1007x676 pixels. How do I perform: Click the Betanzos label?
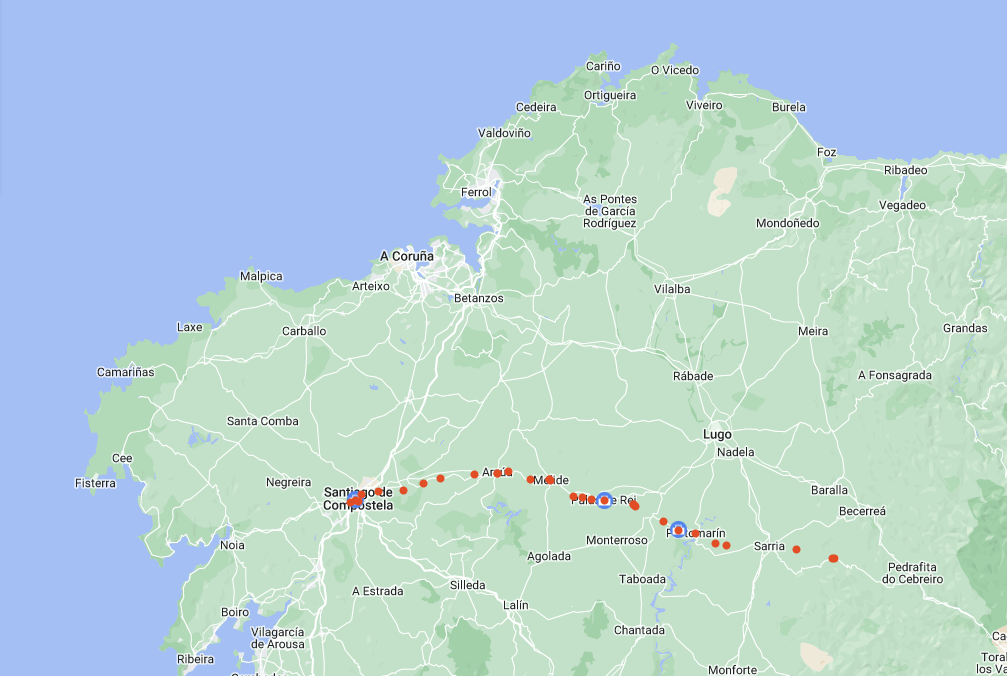478,299
